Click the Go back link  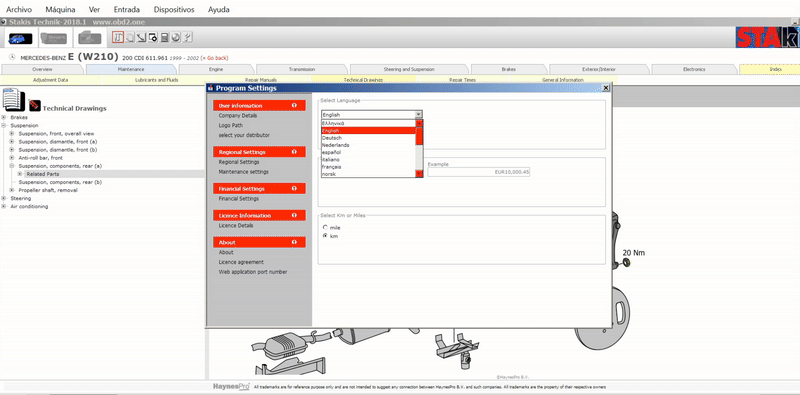(215, 58)
